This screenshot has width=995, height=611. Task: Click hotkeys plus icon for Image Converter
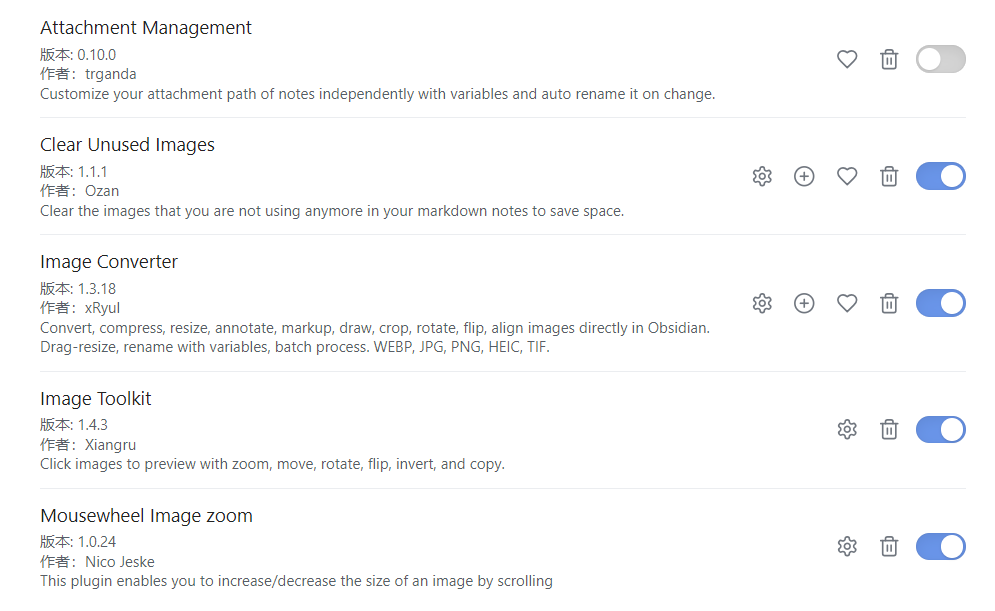click(804, 303)
